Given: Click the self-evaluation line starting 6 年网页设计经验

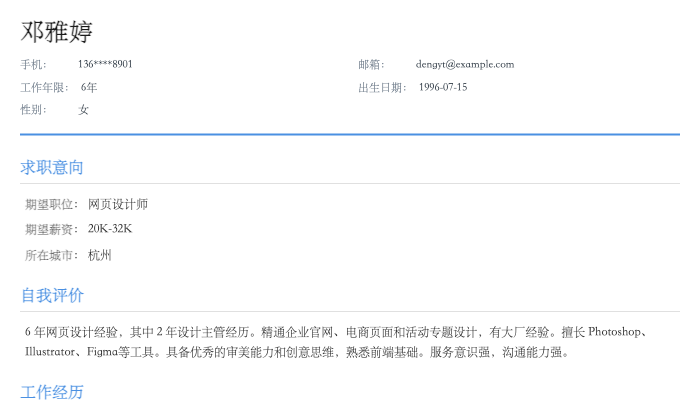Looking at the screenshot, I should (336, 332).
